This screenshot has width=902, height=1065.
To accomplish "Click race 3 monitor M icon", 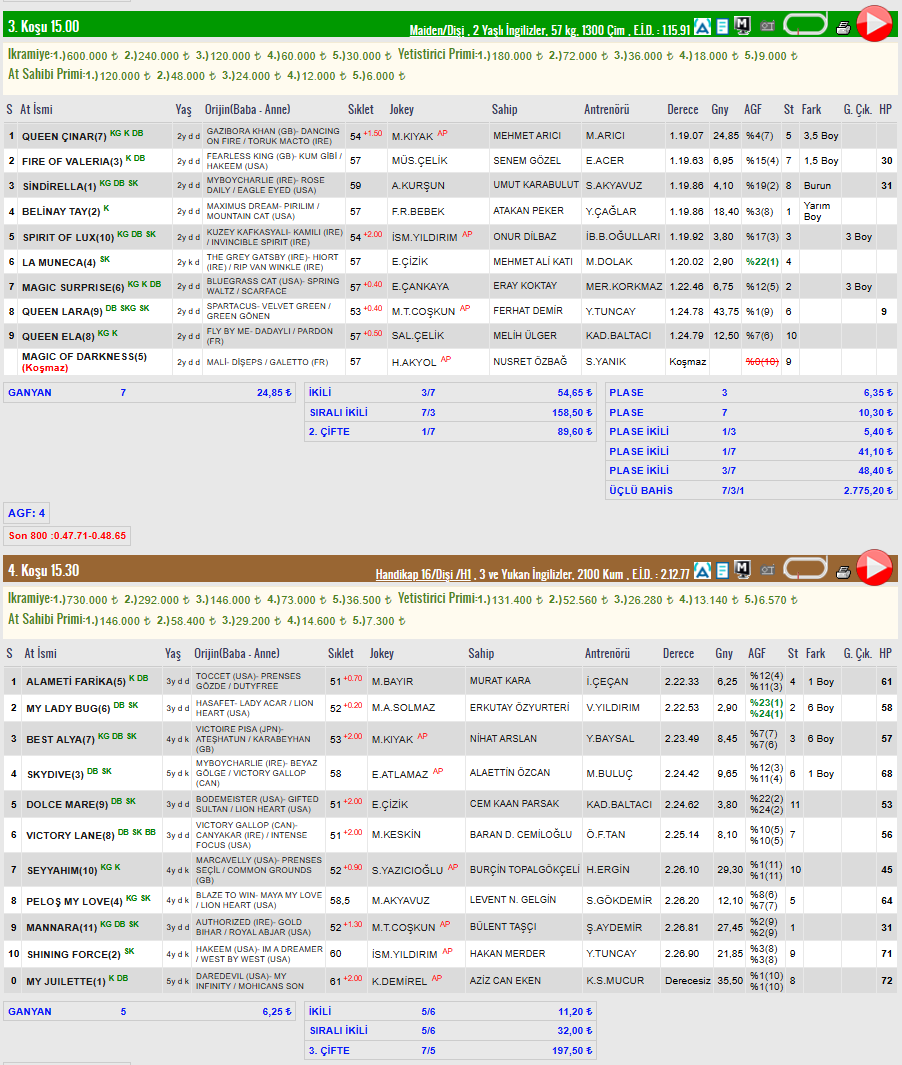I will tap(742, 26).
